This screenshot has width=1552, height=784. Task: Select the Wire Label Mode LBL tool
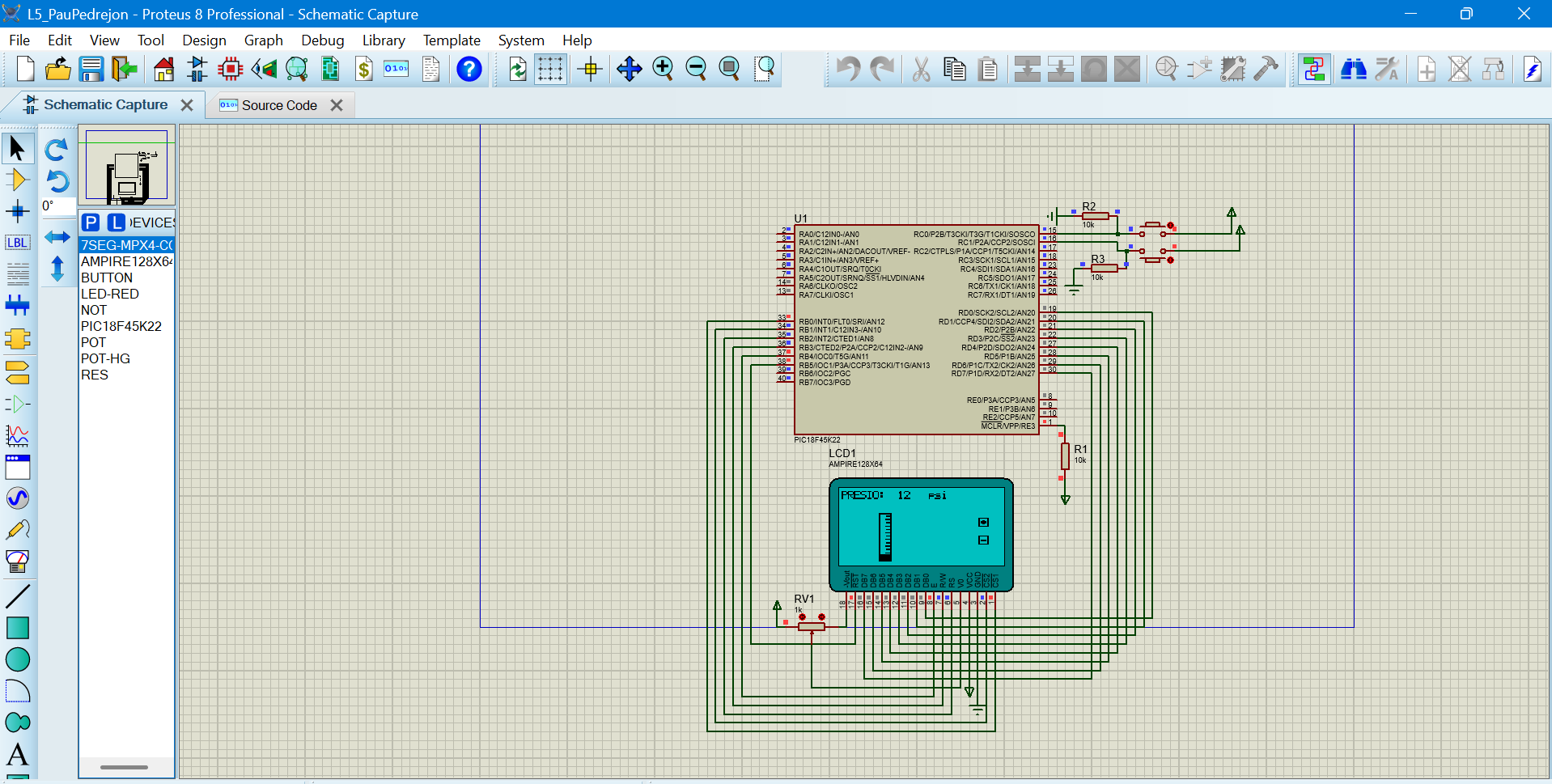coord(17,243)
